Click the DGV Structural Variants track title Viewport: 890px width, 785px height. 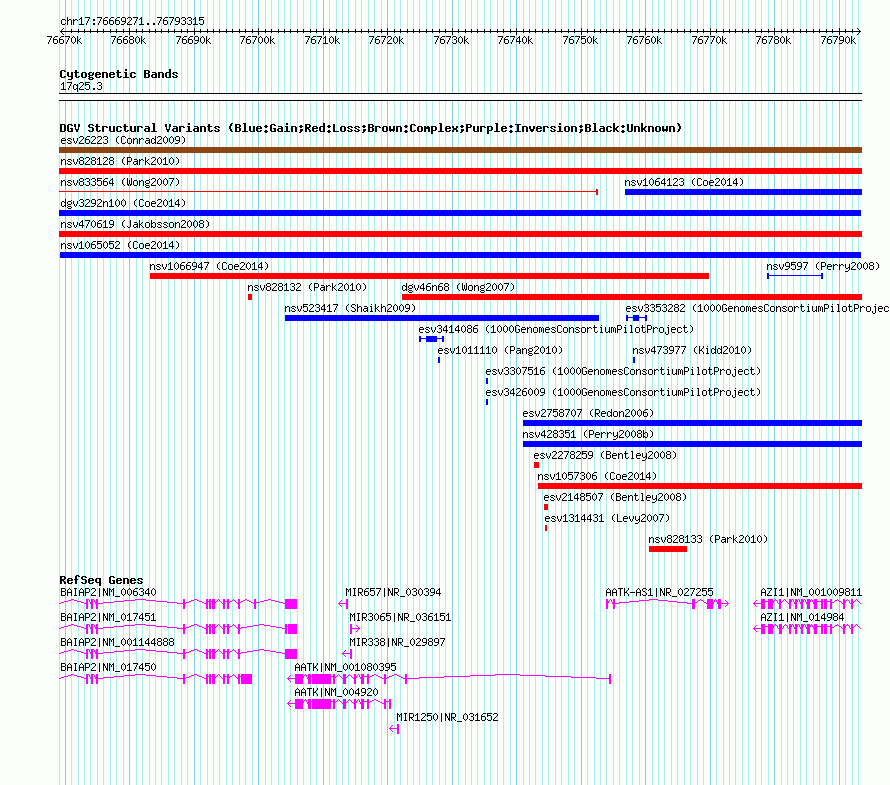tap(371, 128)
